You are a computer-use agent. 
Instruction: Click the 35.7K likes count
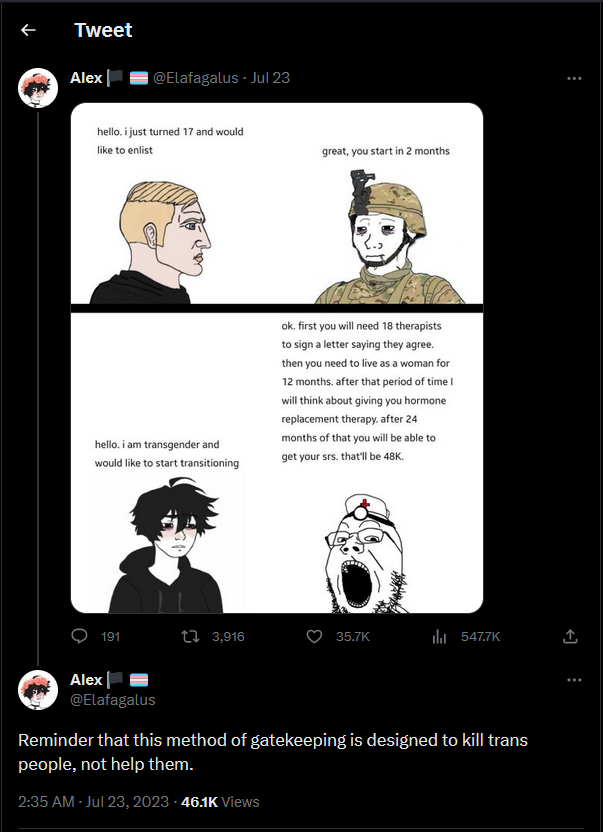352,636
